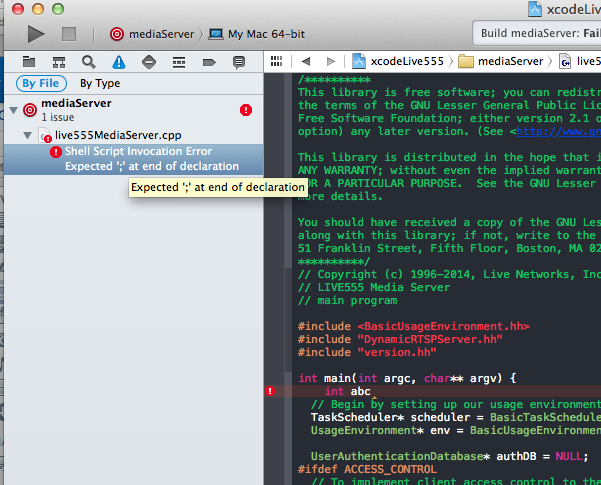Click the jump bar C++ file icon
601x485 pixels.
pos(565,61)
